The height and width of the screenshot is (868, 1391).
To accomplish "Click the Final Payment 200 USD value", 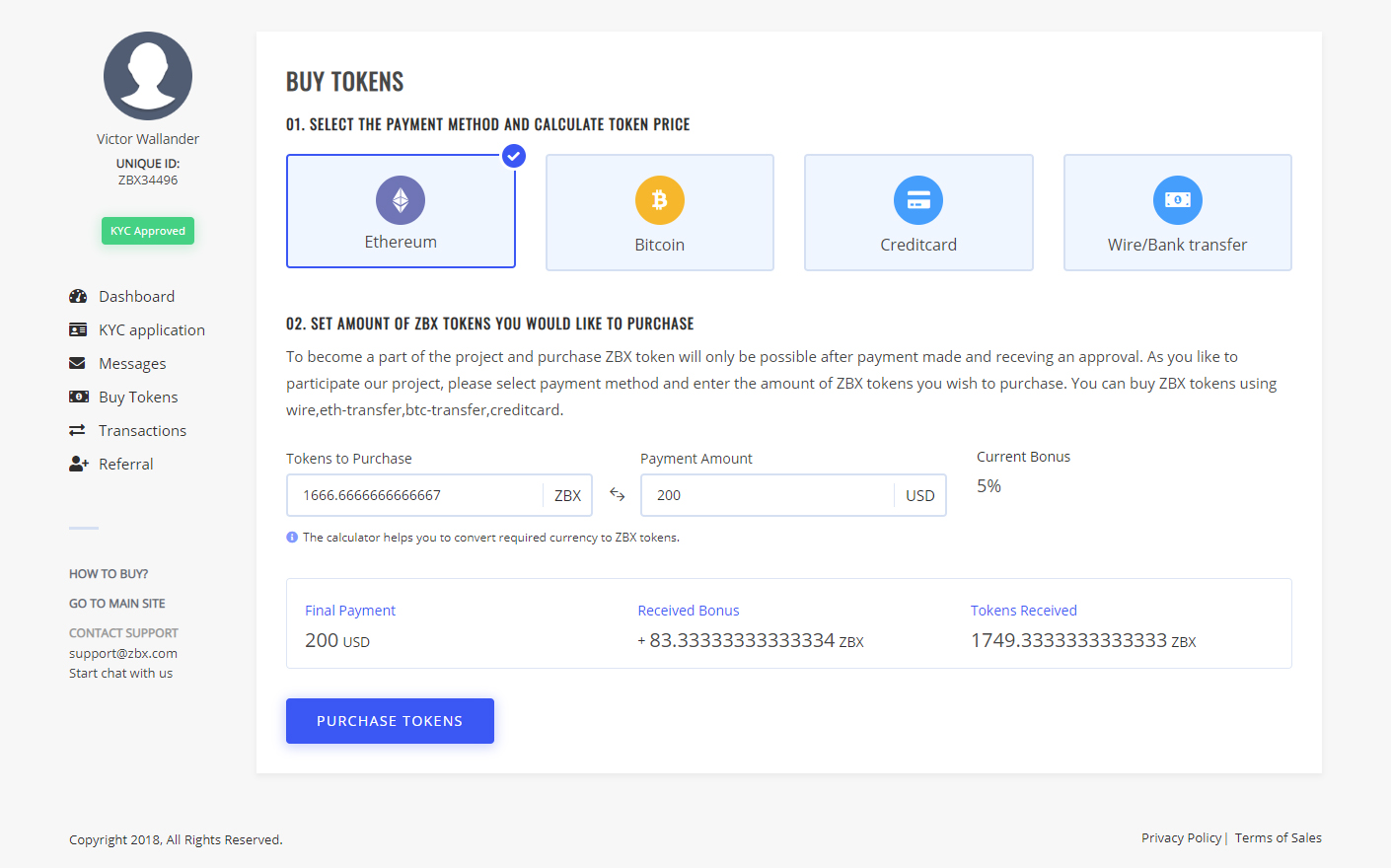I will (x=337, y=640).
